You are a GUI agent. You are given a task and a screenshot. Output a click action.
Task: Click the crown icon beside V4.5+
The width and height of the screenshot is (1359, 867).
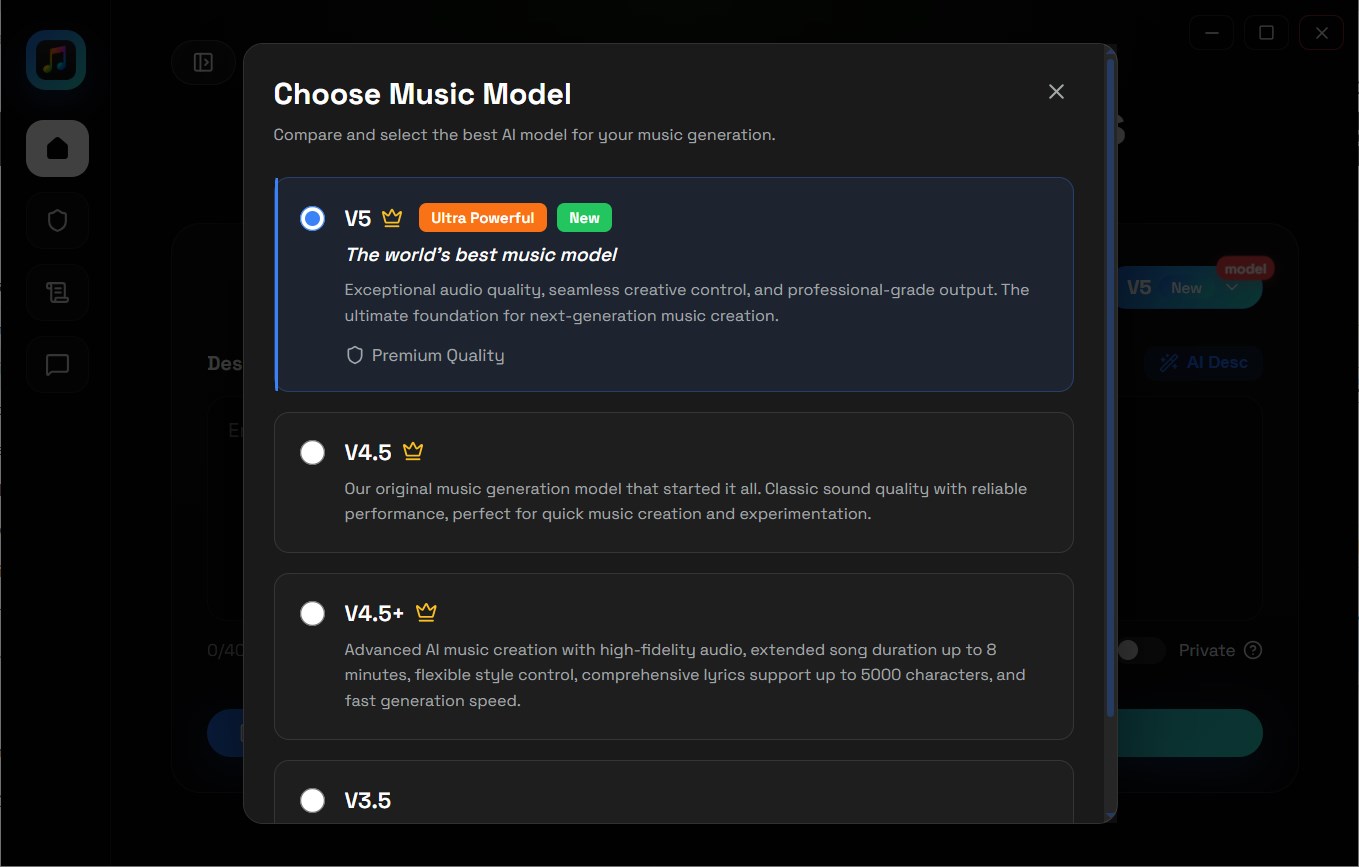click(x=427, y=611)
